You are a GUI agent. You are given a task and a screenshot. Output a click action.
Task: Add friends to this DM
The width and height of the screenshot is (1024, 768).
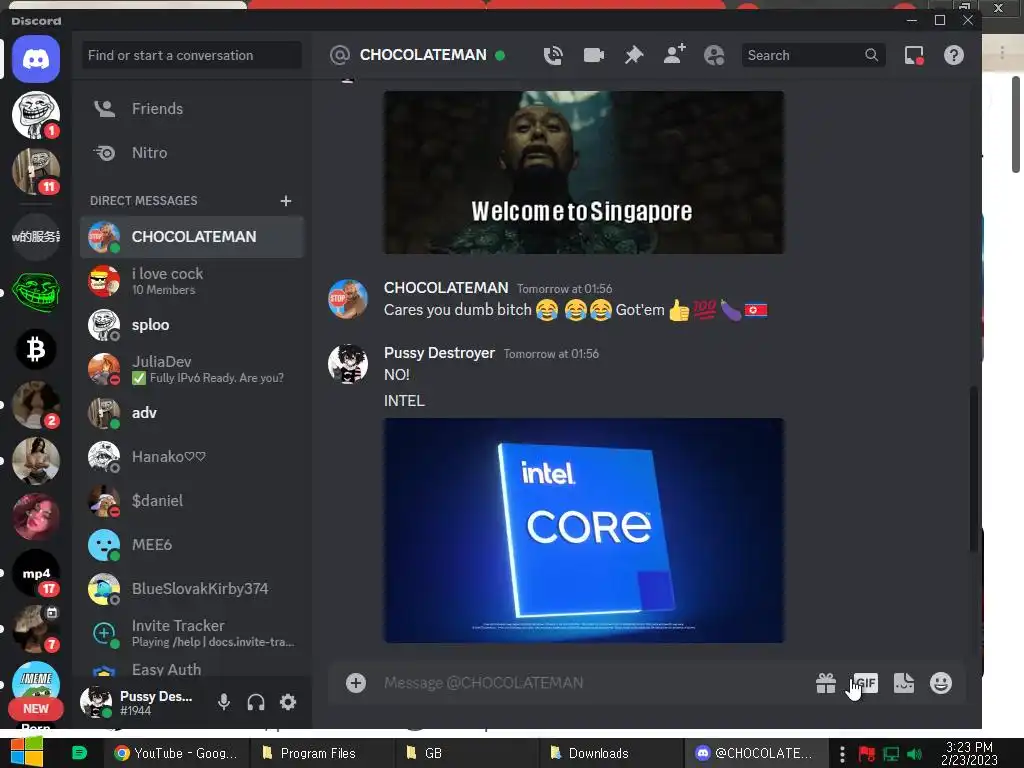(x=674, y=54)
